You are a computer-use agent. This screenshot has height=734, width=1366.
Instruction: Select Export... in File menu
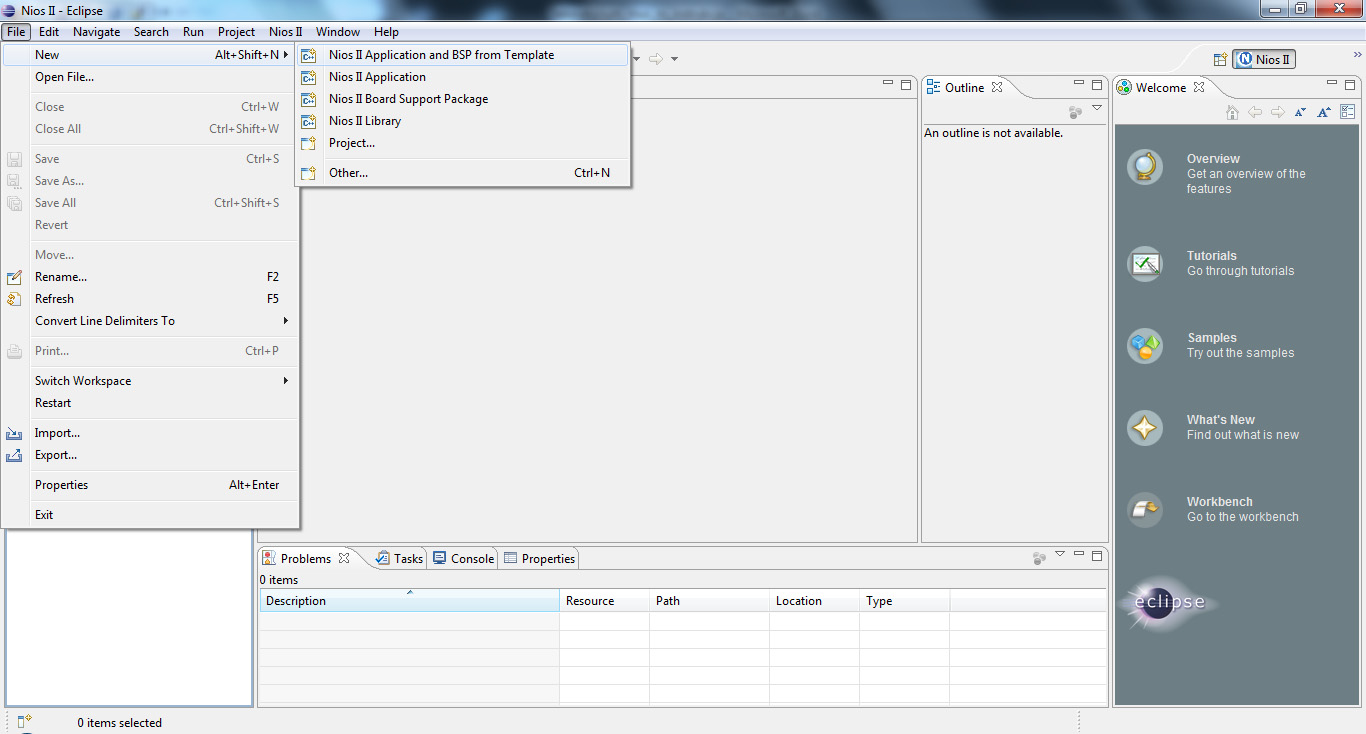[x=151, y=455]
